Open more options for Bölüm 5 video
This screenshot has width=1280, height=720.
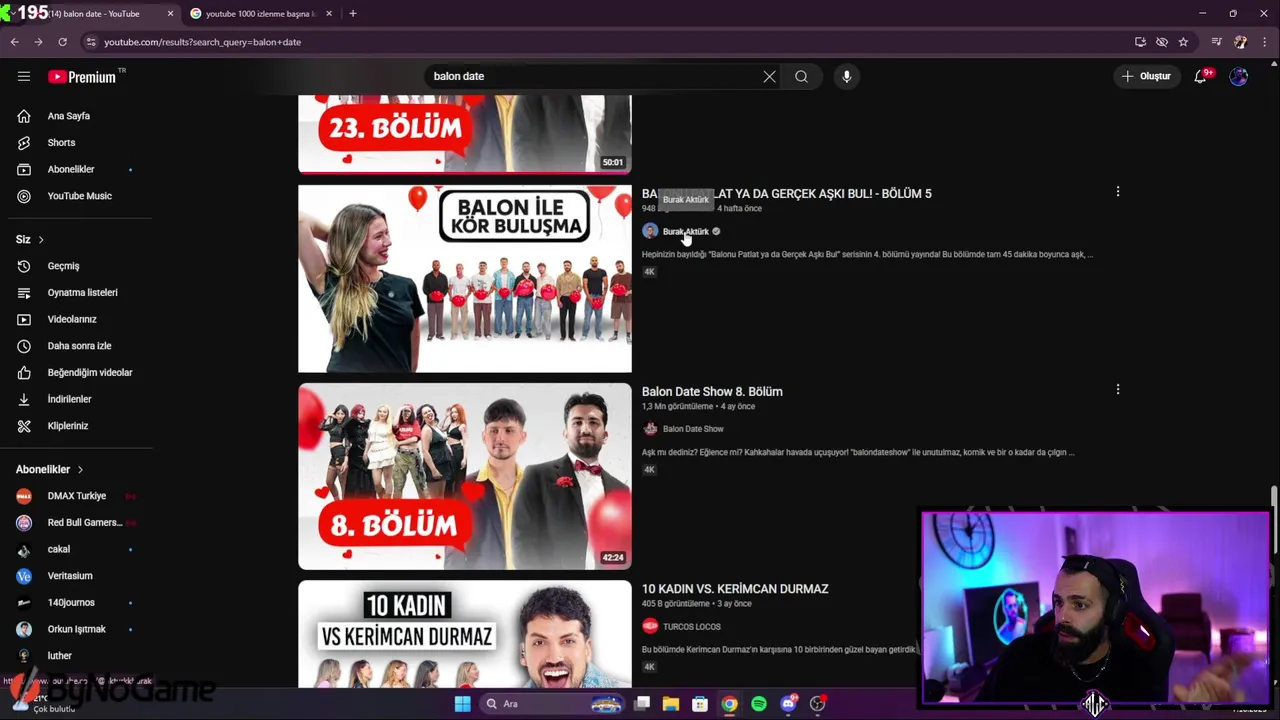[1118, 191]
